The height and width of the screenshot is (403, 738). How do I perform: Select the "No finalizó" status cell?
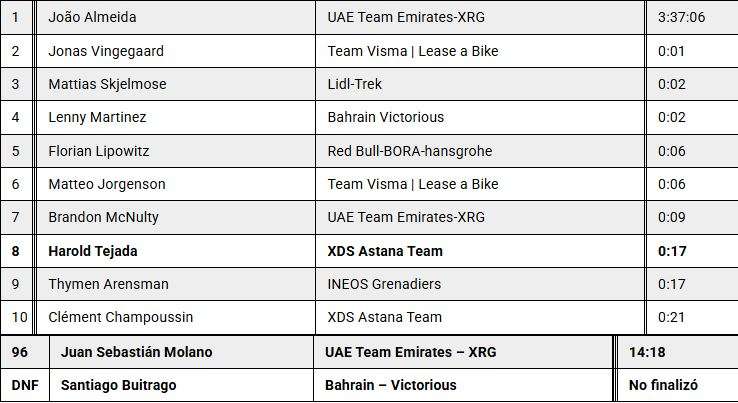[x=663, y=385]
